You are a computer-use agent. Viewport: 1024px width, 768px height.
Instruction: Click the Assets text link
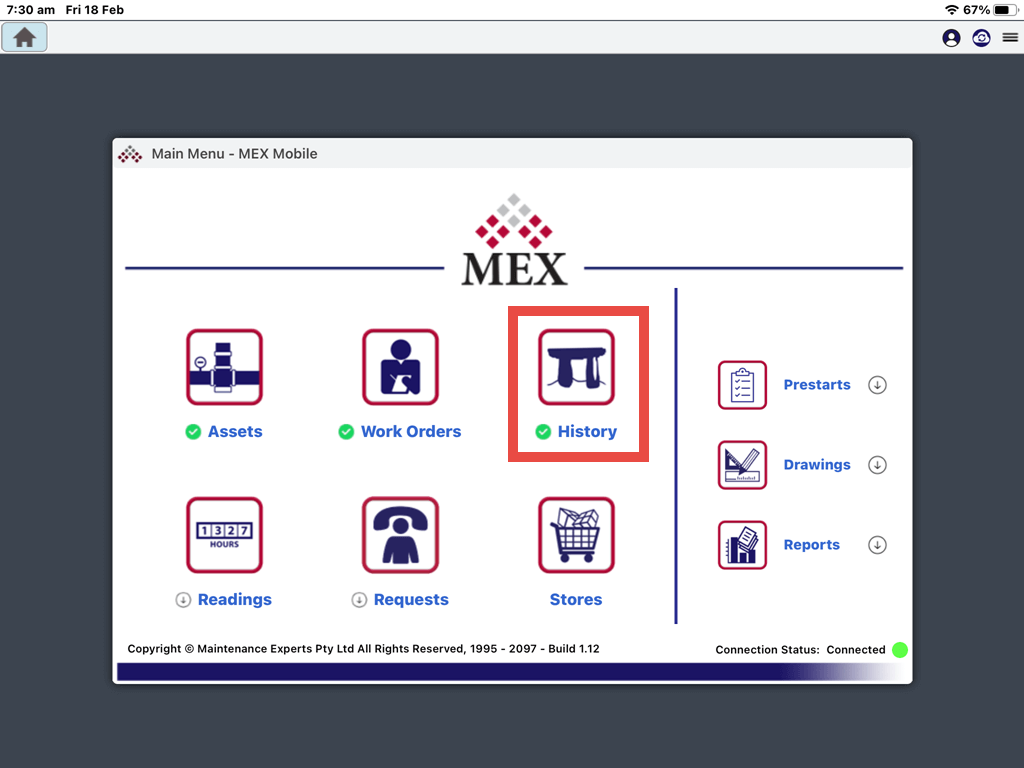click(235, 432)
